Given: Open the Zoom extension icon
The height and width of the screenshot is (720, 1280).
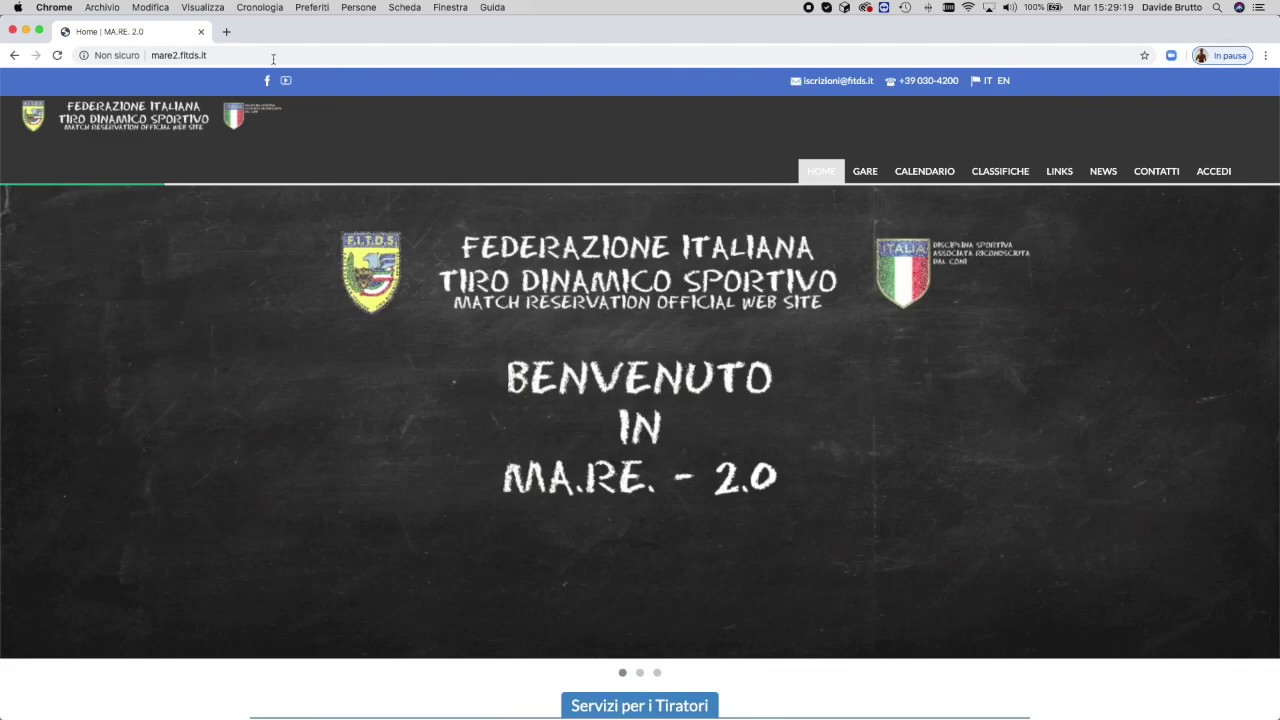Looking at the screenshot, I should 1171,55.
